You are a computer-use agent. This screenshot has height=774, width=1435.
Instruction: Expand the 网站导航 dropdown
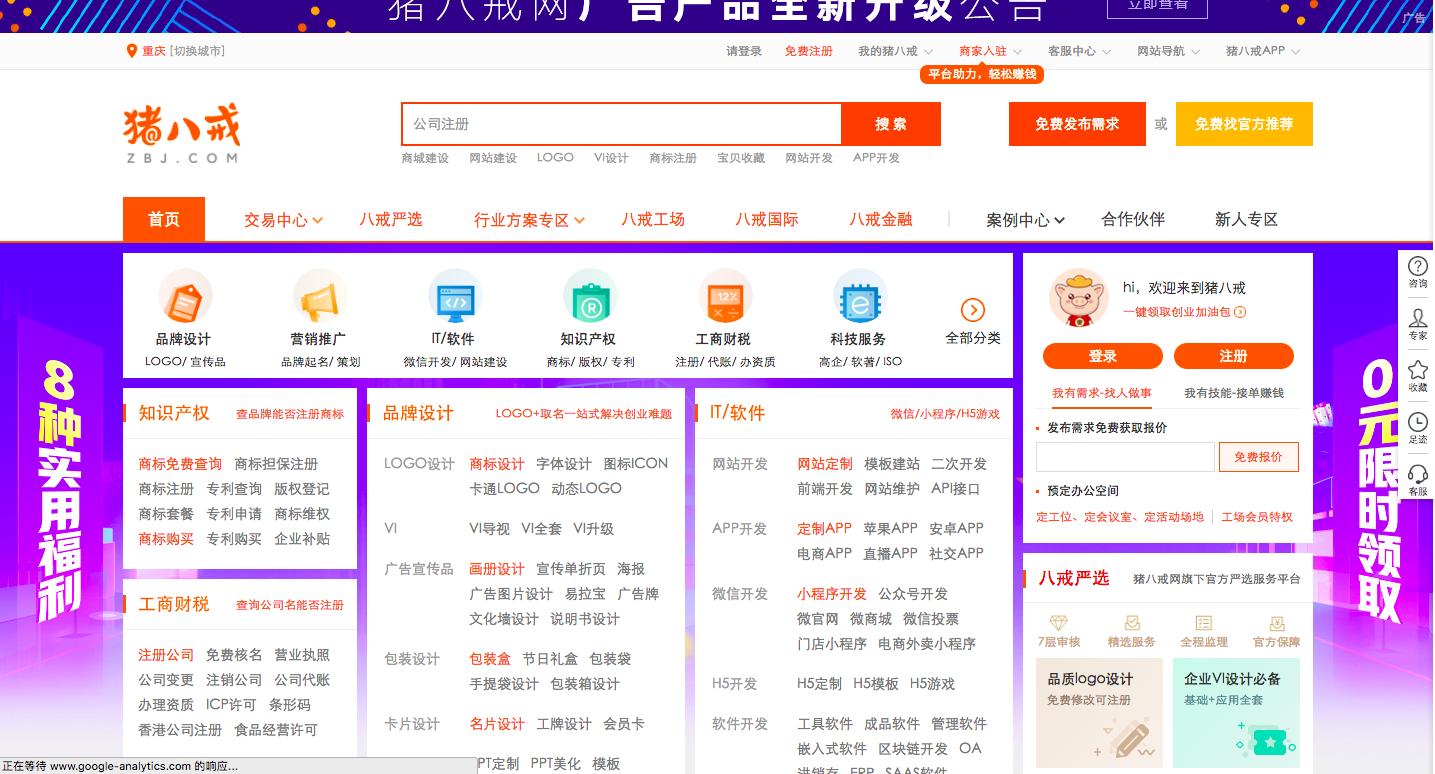pos(1168,51)
